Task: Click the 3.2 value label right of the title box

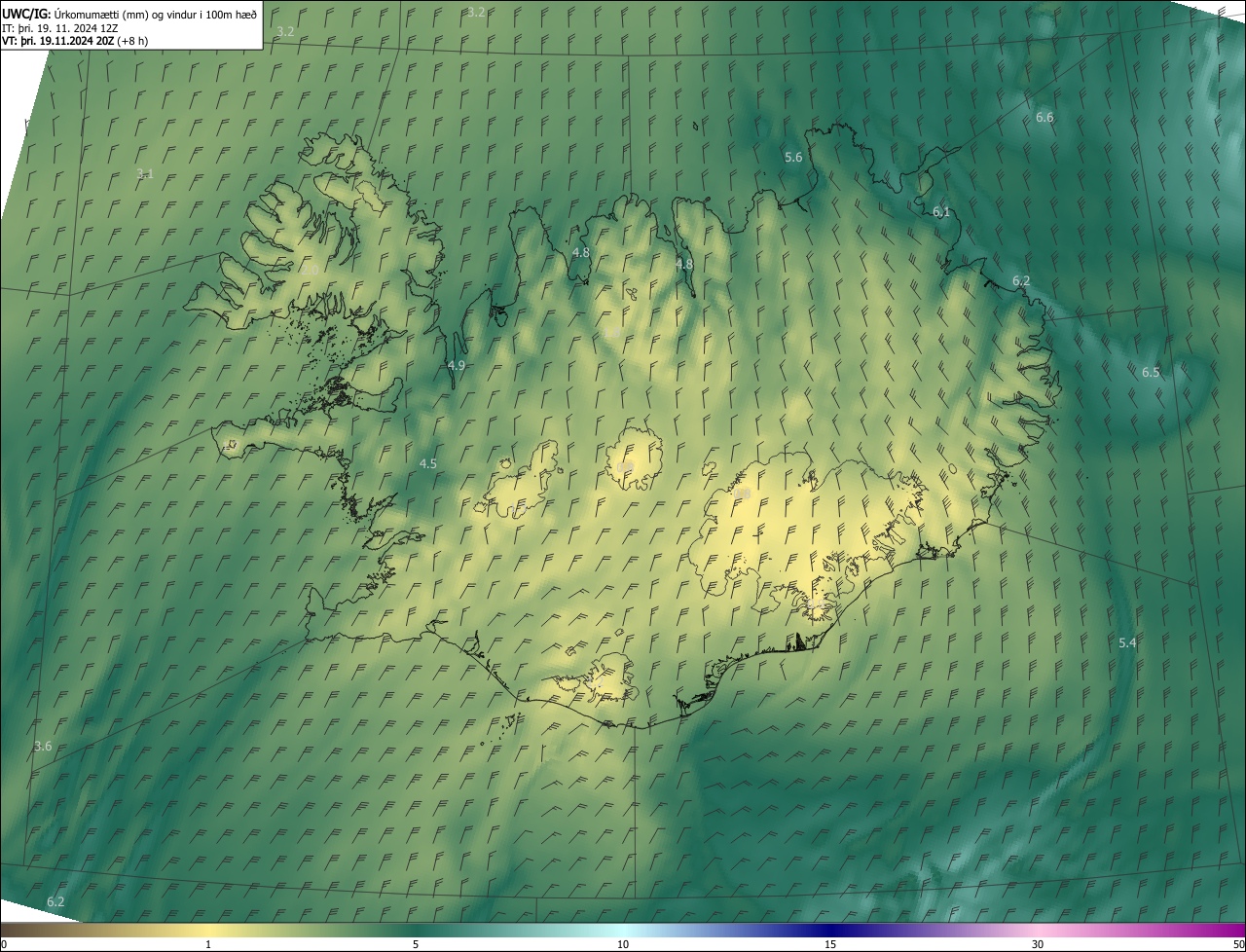Action: (x=285, y=31)
